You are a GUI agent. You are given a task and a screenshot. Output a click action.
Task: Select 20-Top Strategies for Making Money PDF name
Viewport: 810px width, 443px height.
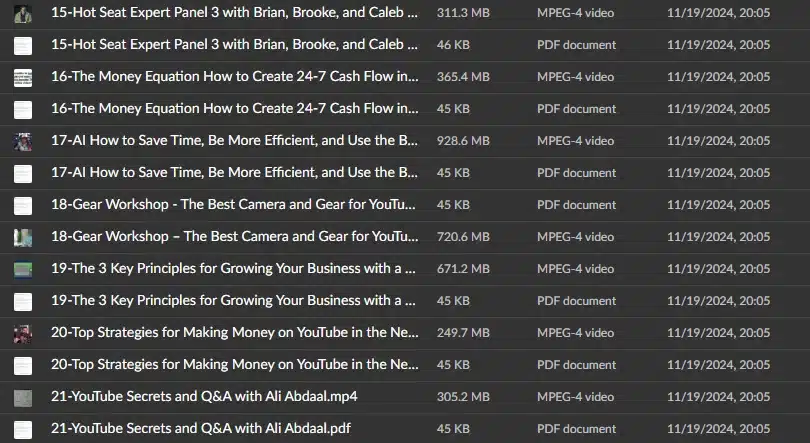[x=235, y=365]
